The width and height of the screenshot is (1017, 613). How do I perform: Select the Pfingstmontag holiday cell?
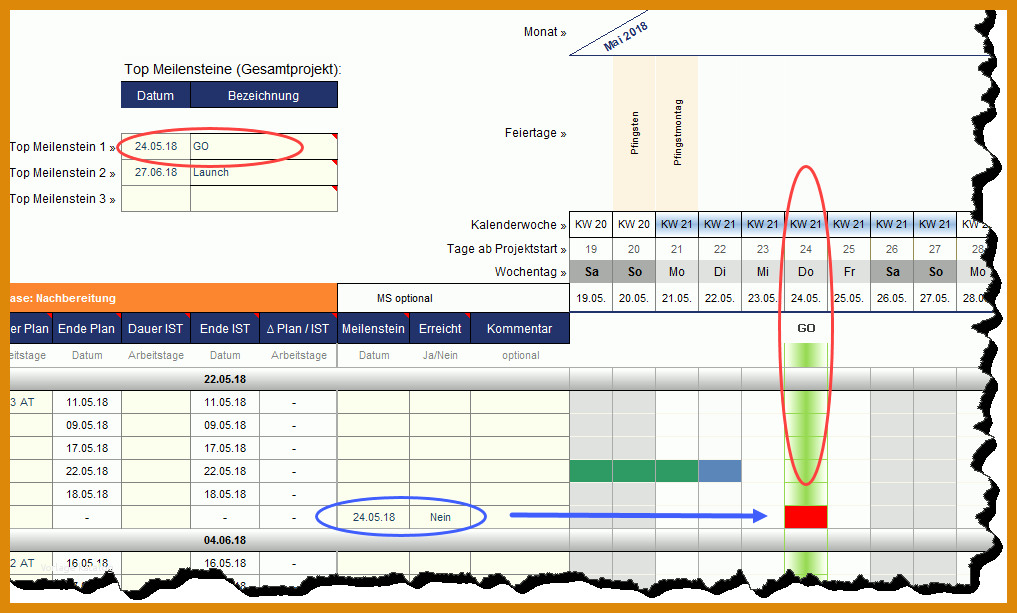coord(677,133)
